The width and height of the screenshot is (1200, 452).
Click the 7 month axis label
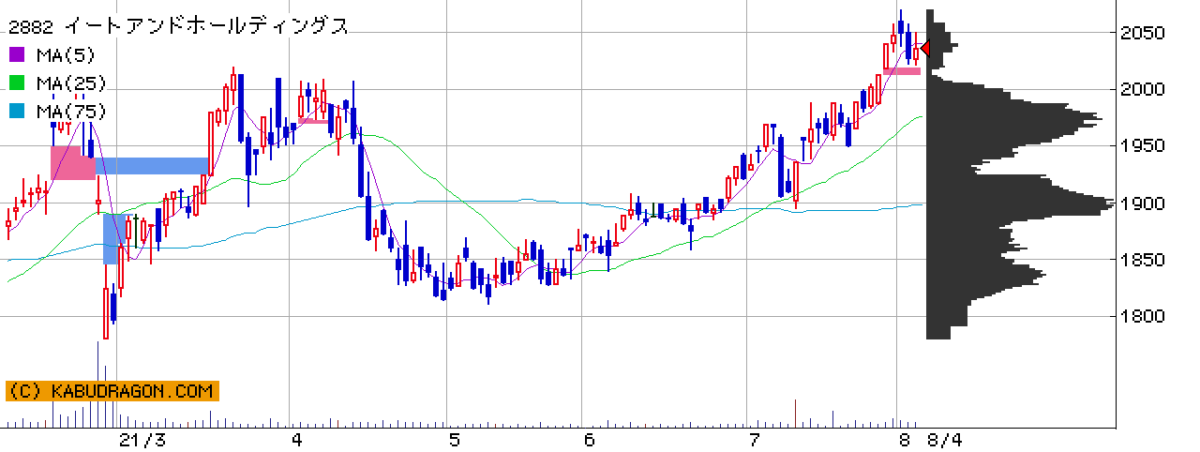click(x=753, y=440)
